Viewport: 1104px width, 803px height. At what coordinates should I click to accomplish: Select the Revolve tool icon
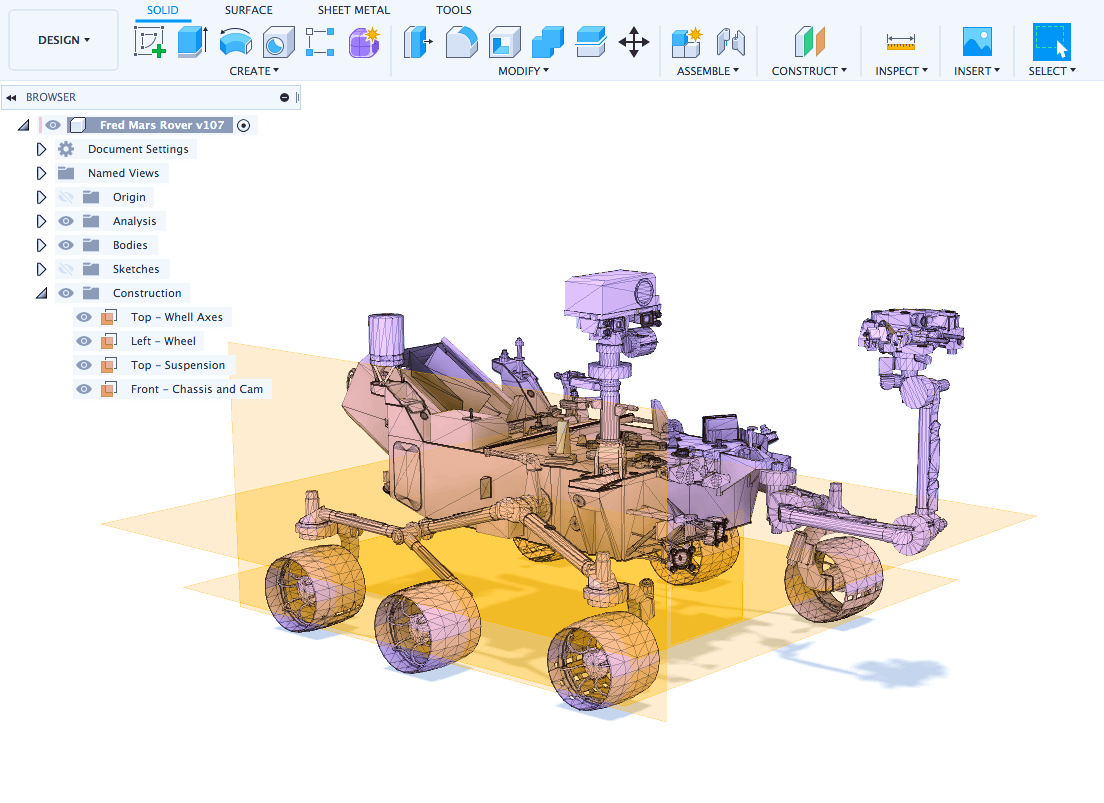pos(236,42)
